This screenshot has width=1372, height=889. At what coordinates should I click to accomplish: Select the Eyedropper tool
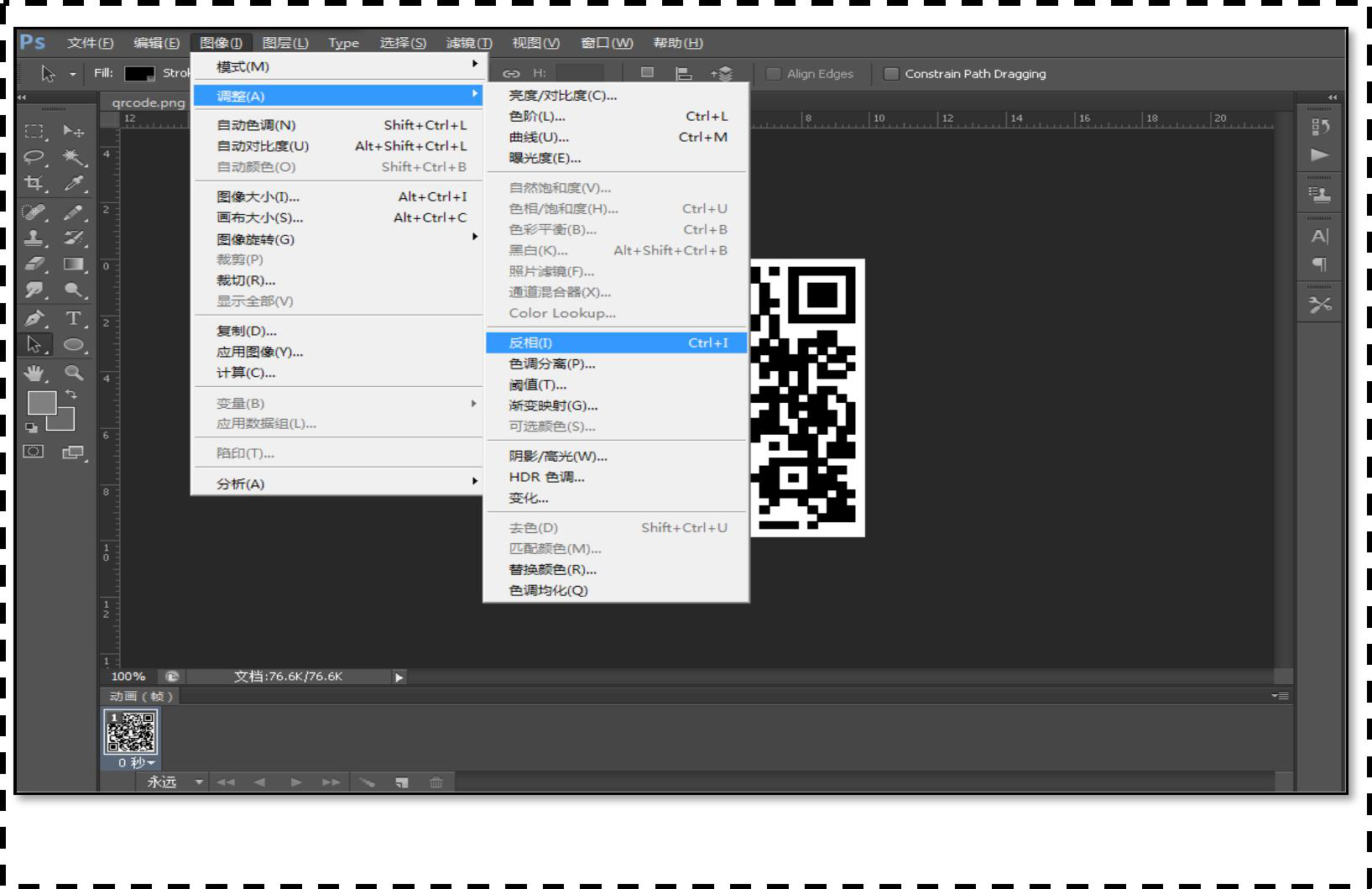pos(73,183)
